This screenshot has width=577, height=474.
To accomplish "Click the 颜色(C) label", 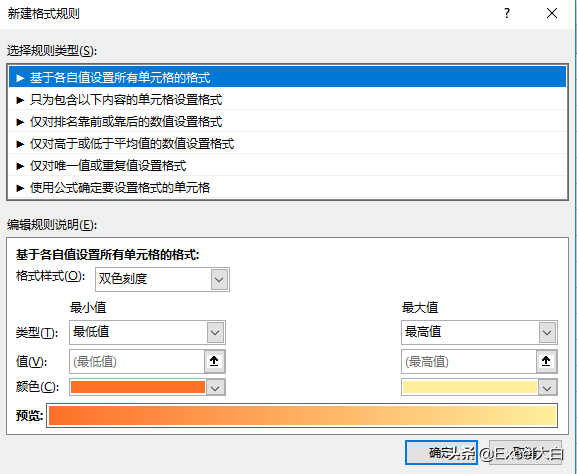I will coord(37,387).
